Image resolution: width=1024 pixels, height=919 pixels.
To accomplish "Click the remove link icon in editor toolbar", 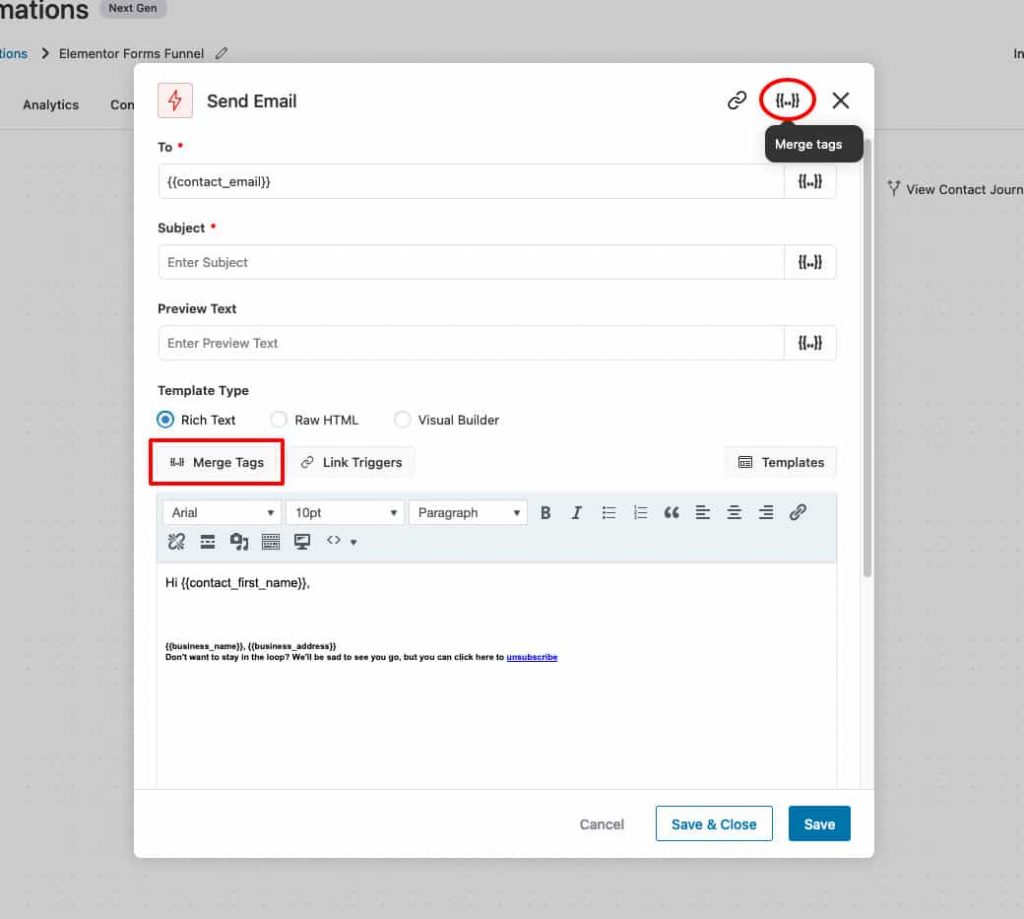I will pyautogui.click(x=175, y=541).
